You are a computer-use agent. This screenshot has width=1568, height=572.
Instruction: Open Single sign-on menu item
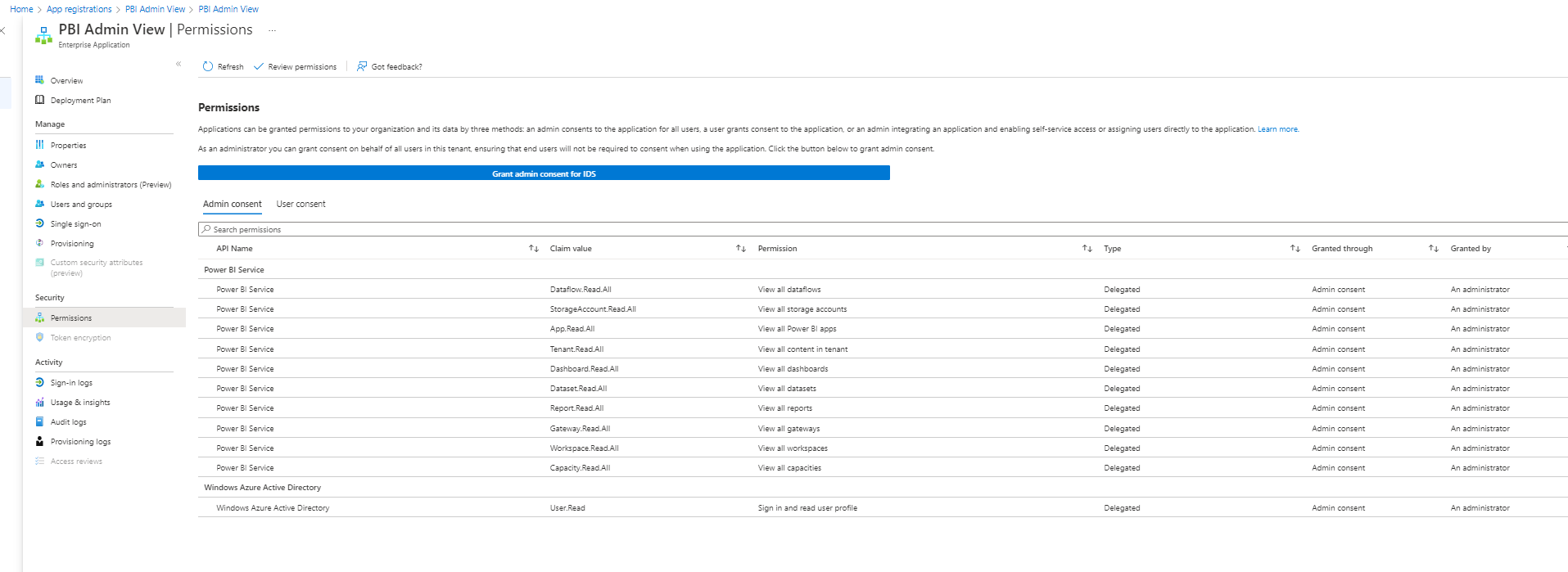pyautogui.click(x=75, y=224)
